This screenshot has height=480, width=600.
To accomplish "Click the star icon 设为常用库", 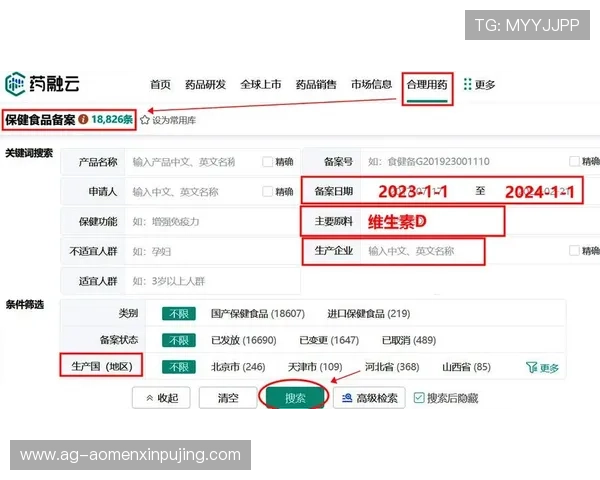I will coord(145,120).
